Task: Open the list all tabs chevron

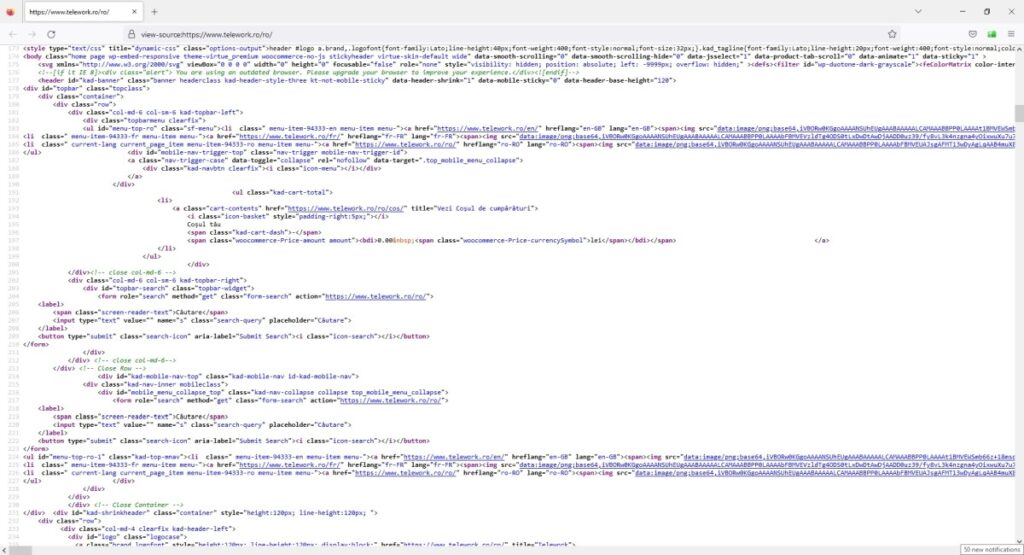Action: [x=918, y=12]
